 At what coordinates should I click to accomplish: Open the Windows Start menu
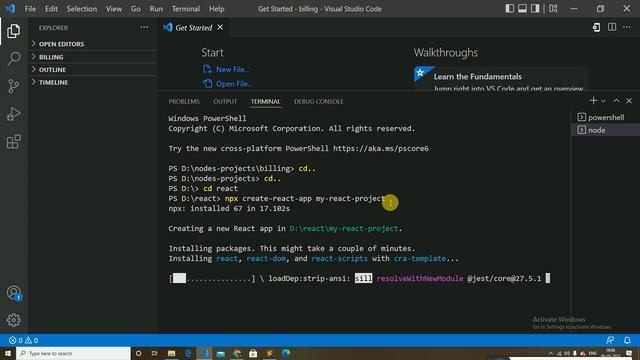8,353
